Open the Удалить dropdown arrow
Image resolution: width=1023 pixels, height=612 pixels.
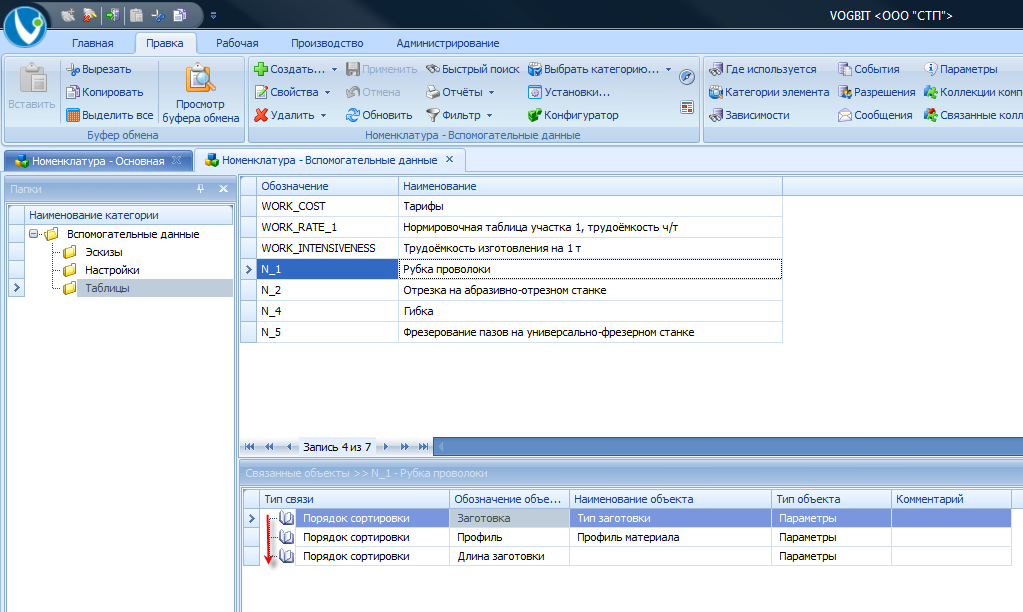tap(323, 115)
